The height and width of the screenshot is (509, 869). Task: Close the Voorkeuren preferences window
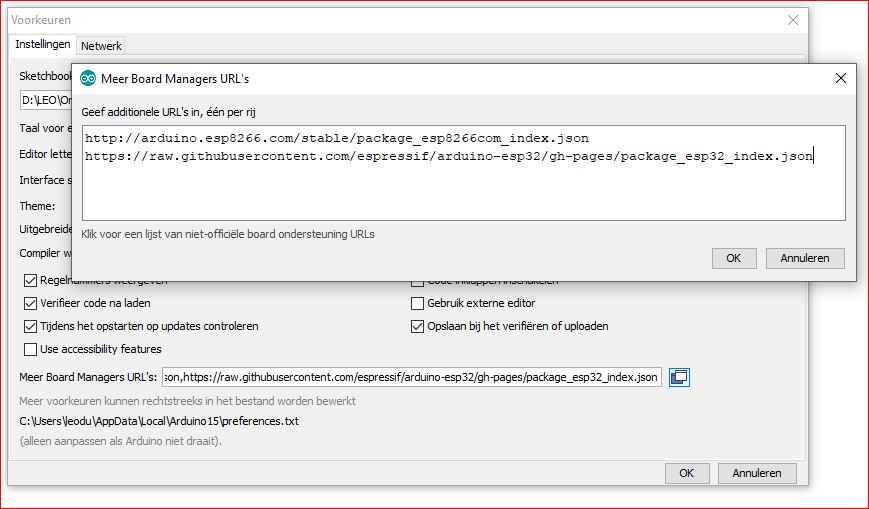point(793,19)
